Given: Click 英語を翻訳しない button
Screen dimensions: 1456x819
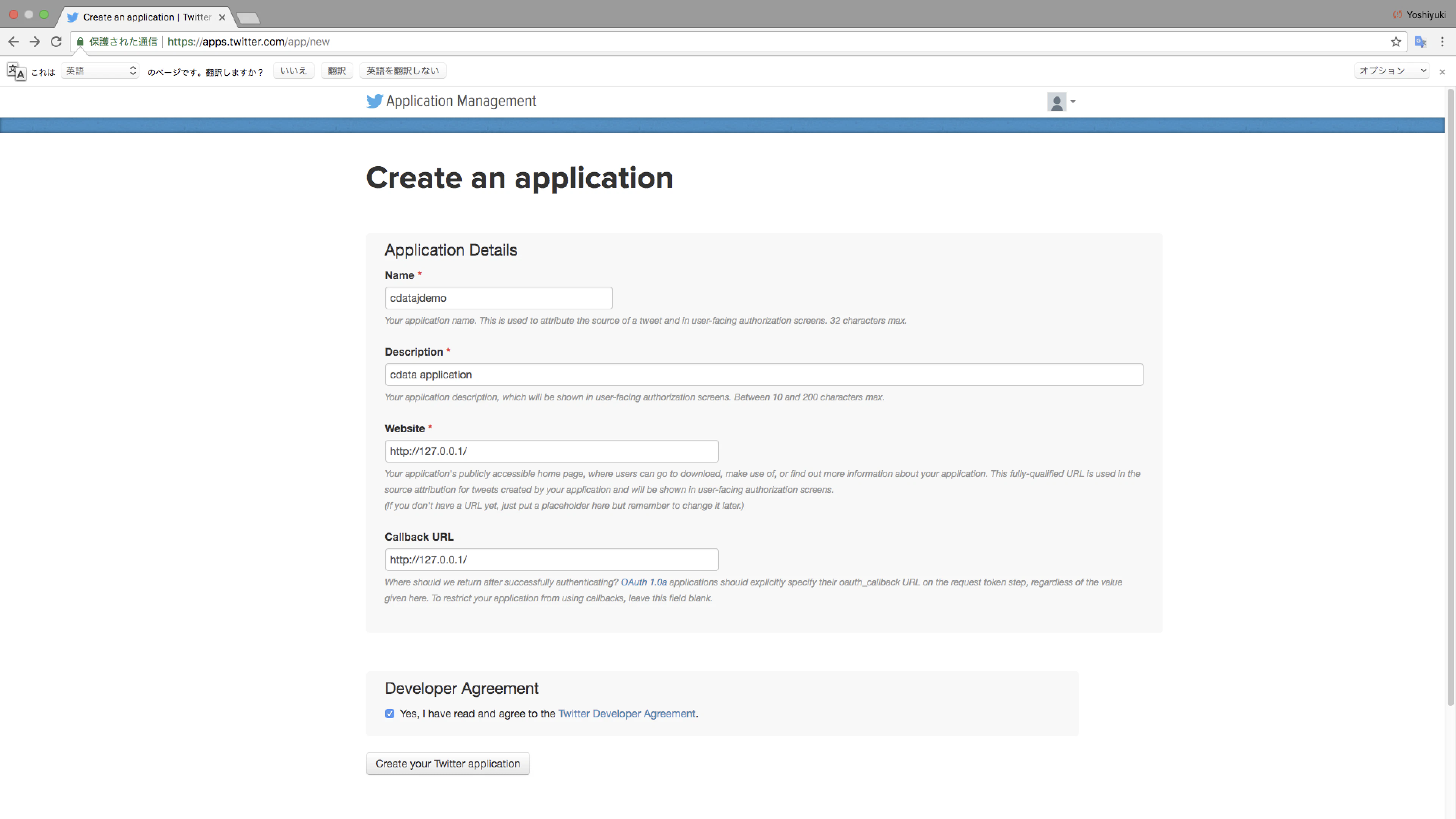Looking at the screenshot, I should 402,71.
